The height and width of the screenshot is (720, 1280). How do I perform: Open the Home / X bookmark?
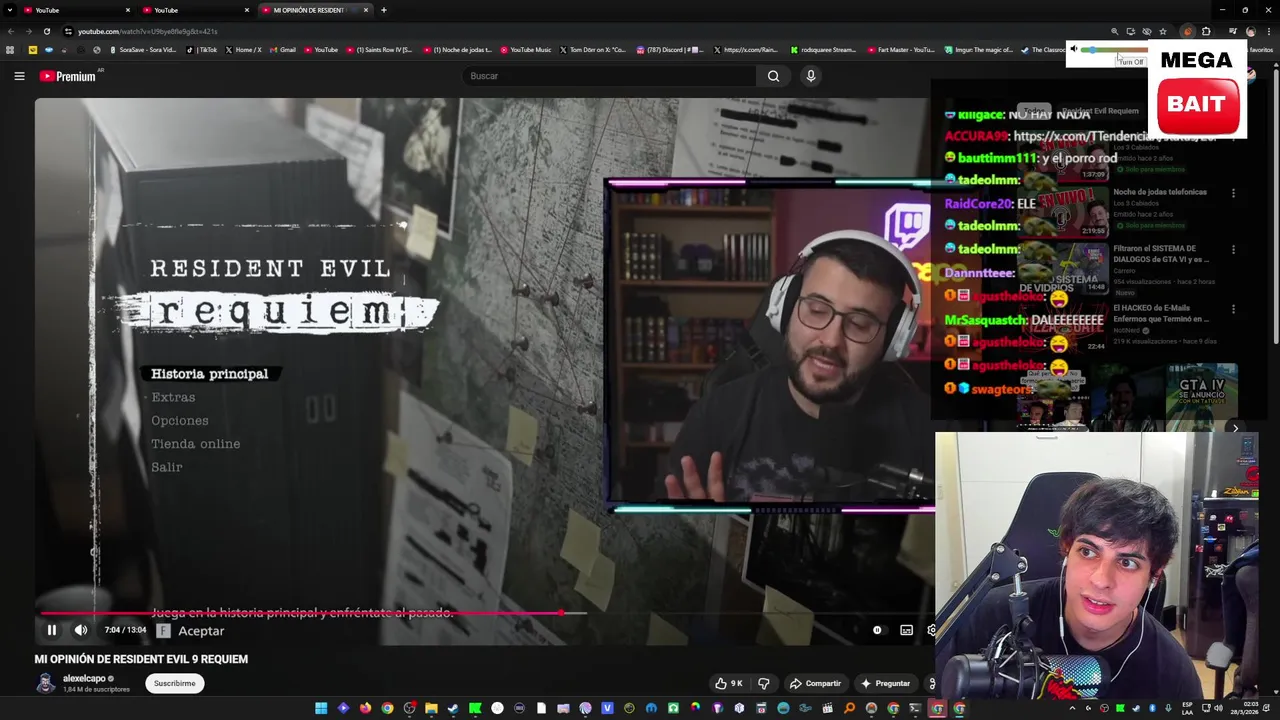243,49
